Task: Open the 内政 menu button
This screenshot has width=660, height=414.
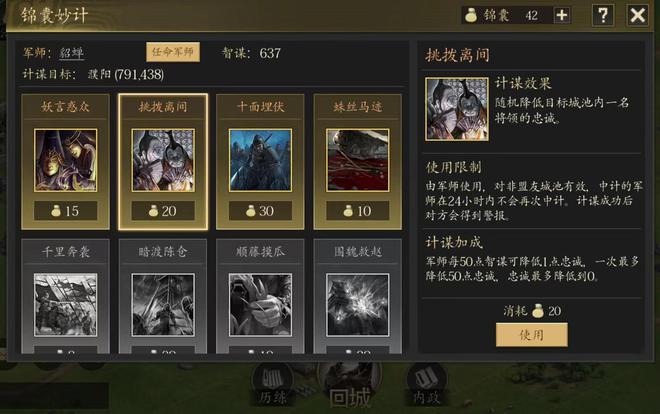Action: click(x=426, y=386)
